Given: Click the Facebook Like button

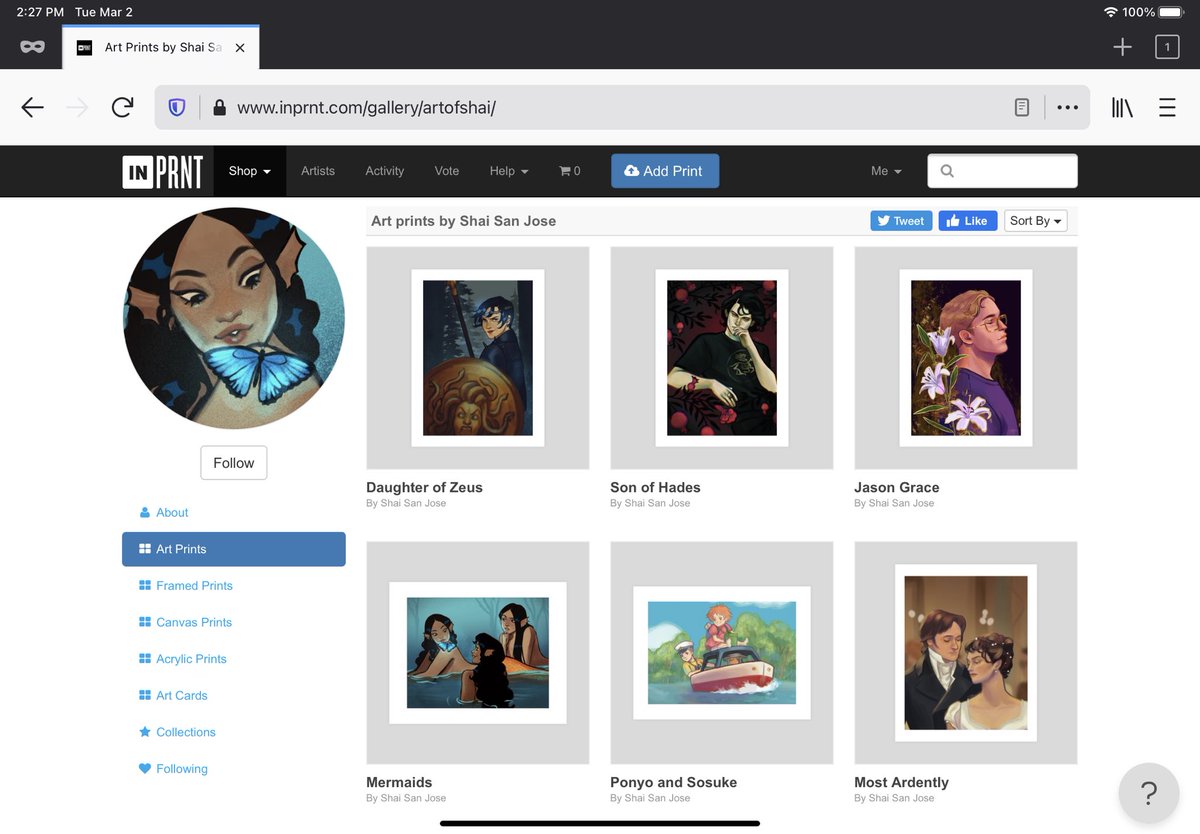Looking at the screenshot, I should click(967, 221).
